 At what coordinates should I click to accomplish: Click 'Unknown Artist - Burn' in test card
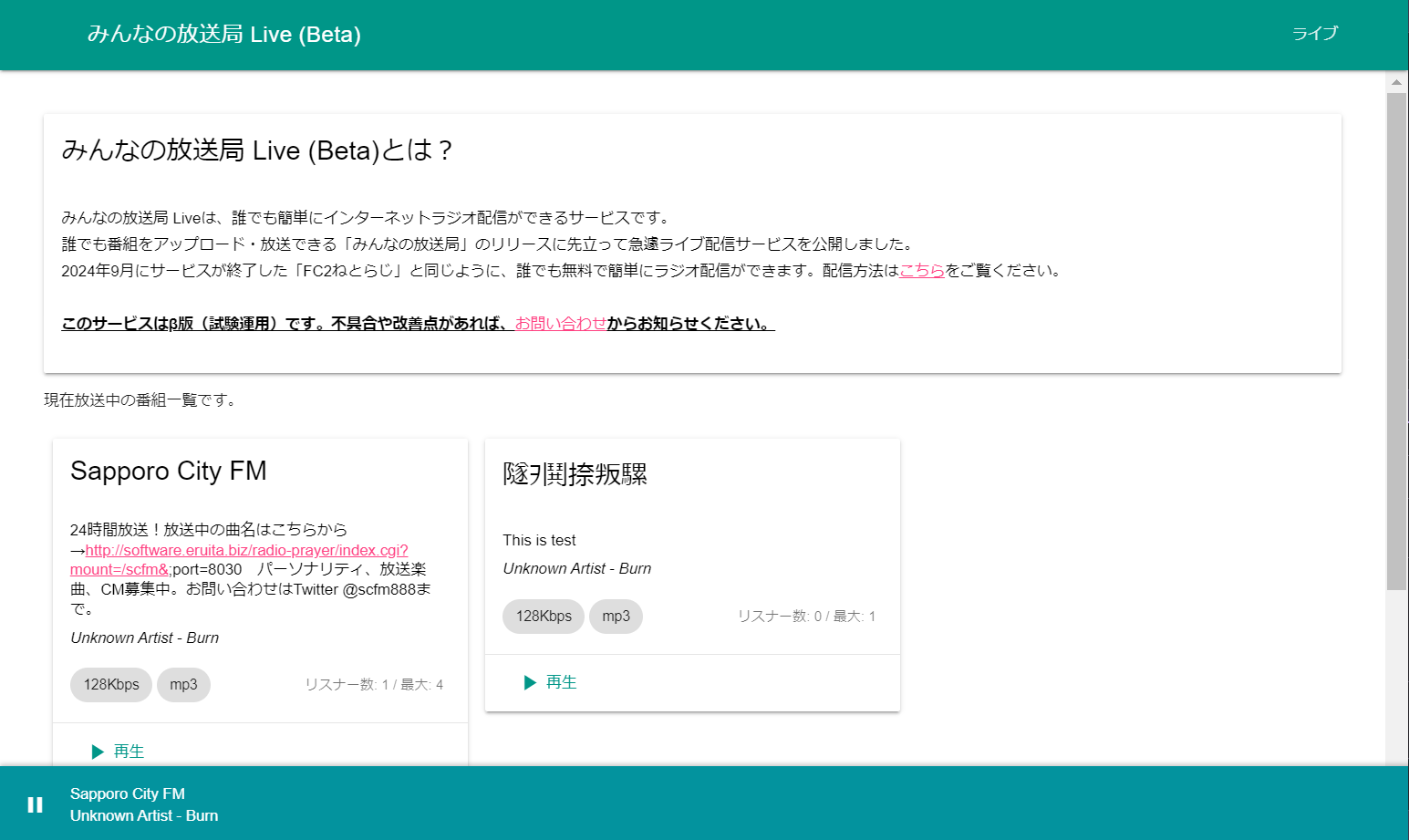click(577, 569)
